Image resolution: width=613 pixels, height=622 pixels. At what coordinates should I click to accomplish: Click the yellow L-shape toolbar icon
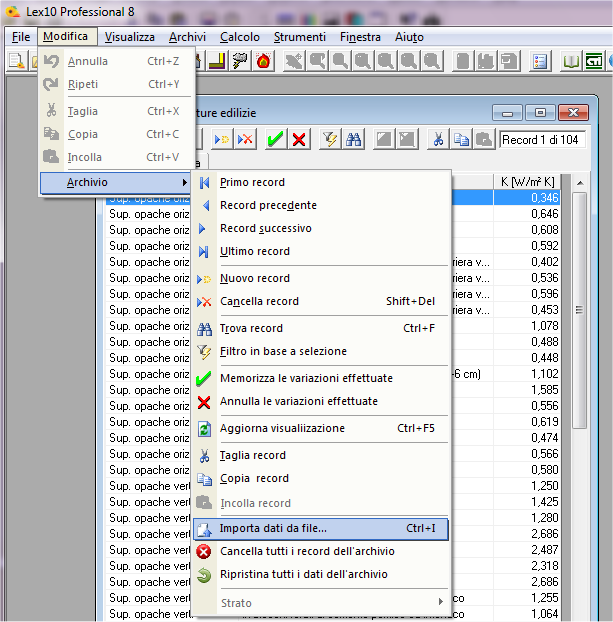[217, 61]
